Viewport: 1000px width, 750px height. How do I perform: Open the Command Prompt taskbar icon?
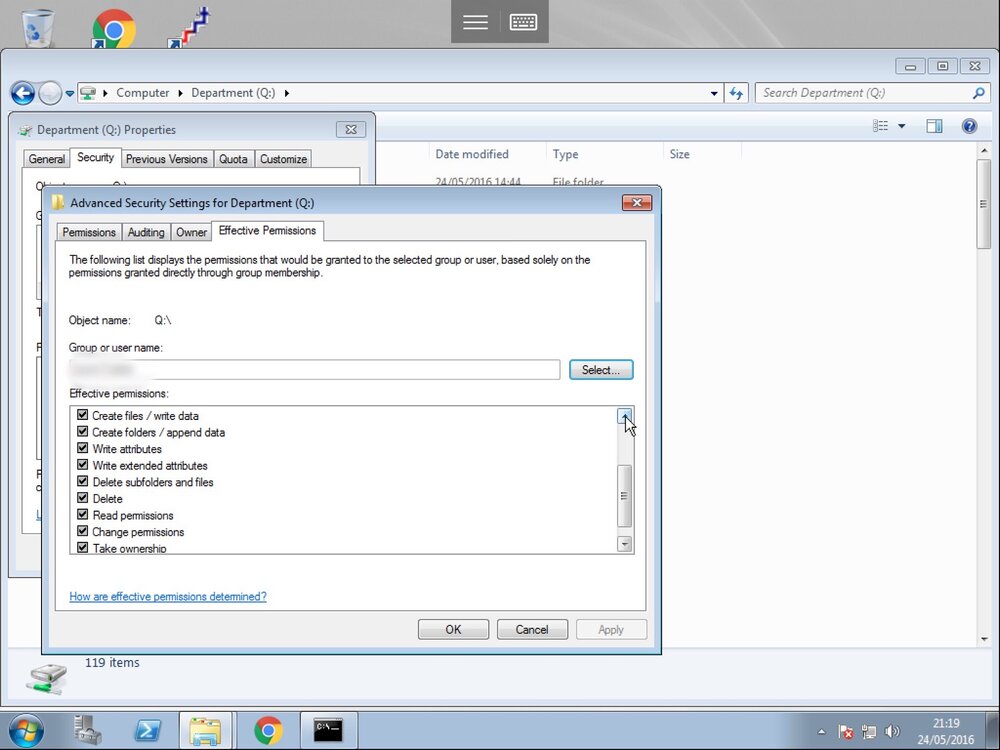pyautogui.click(x=328, y=730)
